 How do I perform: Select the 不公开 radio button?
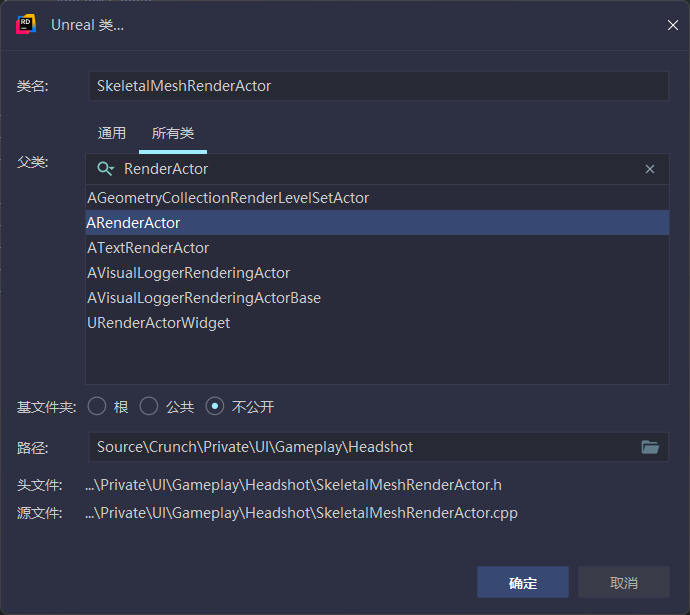pyautogui.click(x=215, y=406)
